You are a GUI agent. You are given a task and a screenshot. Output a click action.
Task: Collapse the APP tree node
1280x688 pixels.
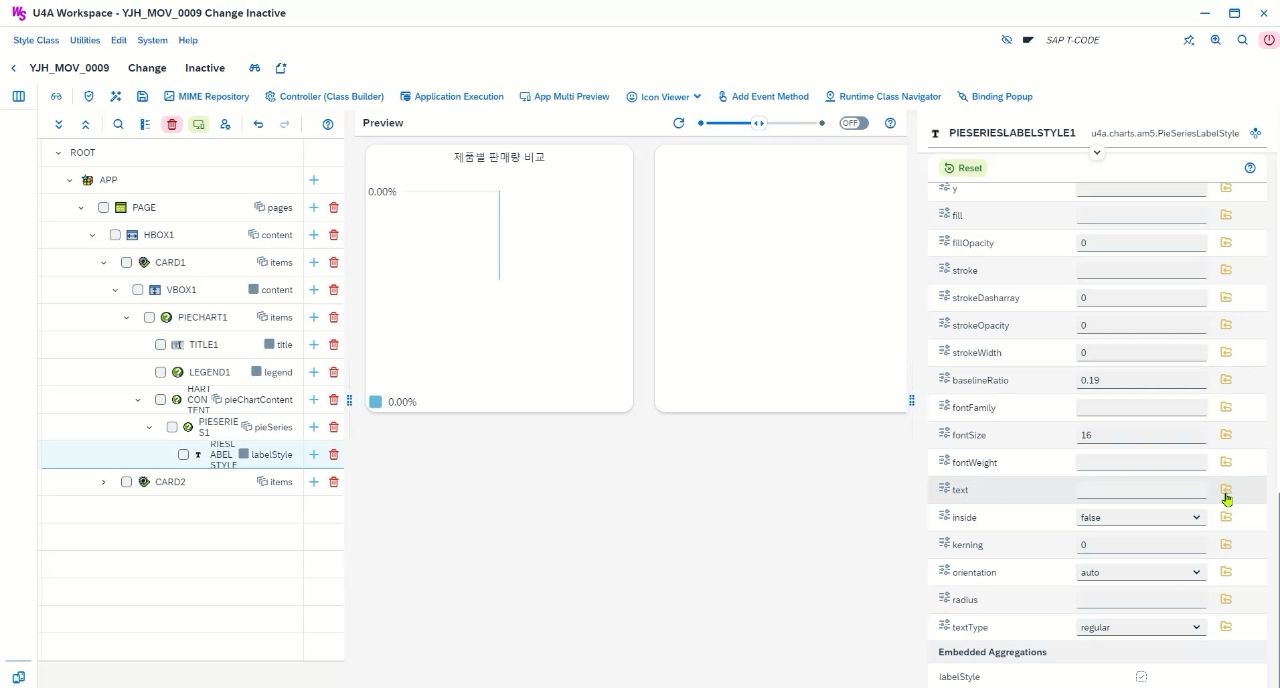pos(69,180)
